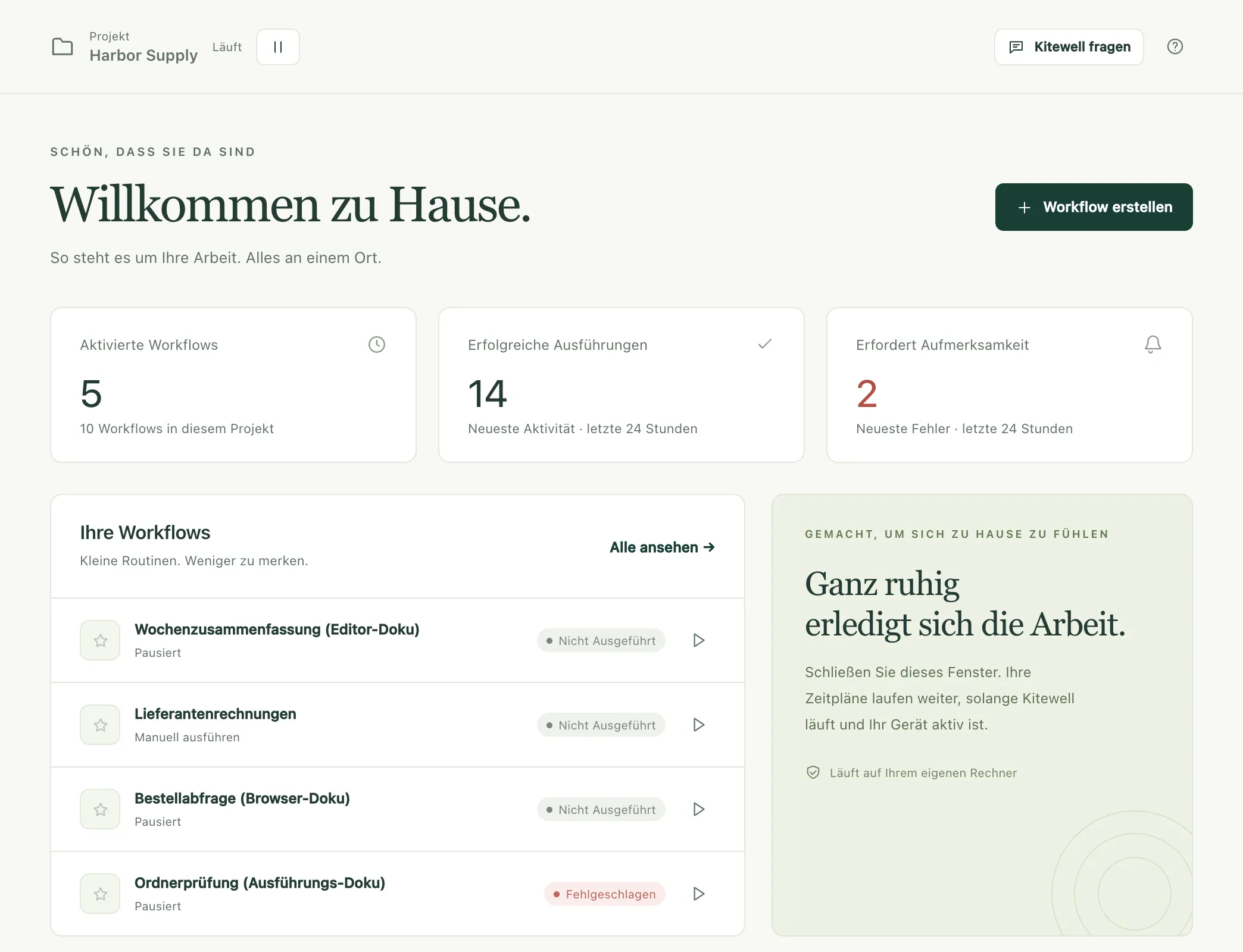Create a new workflow with Workflow erstellen
Screen dimensions: 1243x952
(x=1094, y=207)
